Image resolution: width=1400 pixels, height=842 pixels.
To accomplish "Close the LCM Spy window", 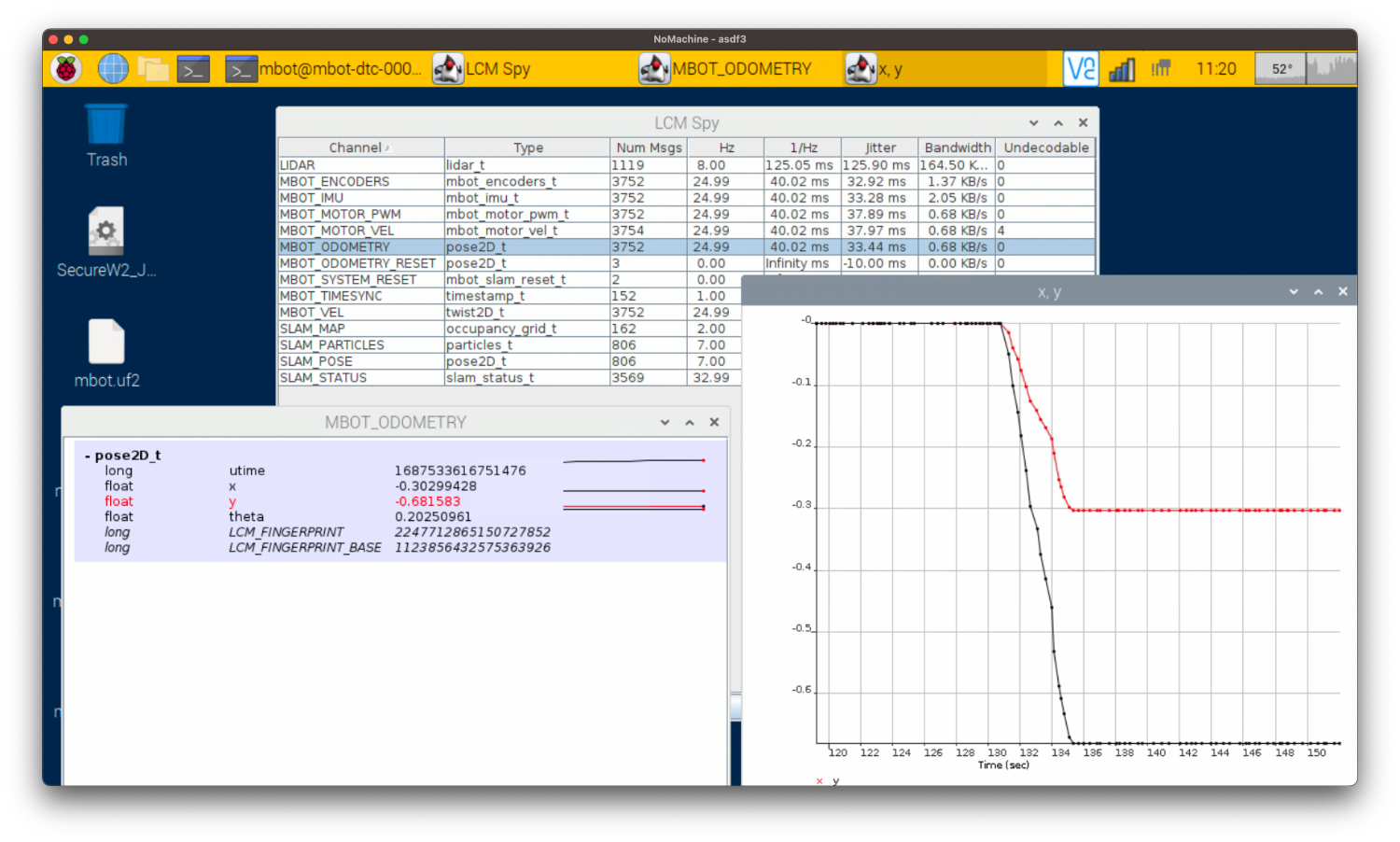I will (x=1083, y=123).
